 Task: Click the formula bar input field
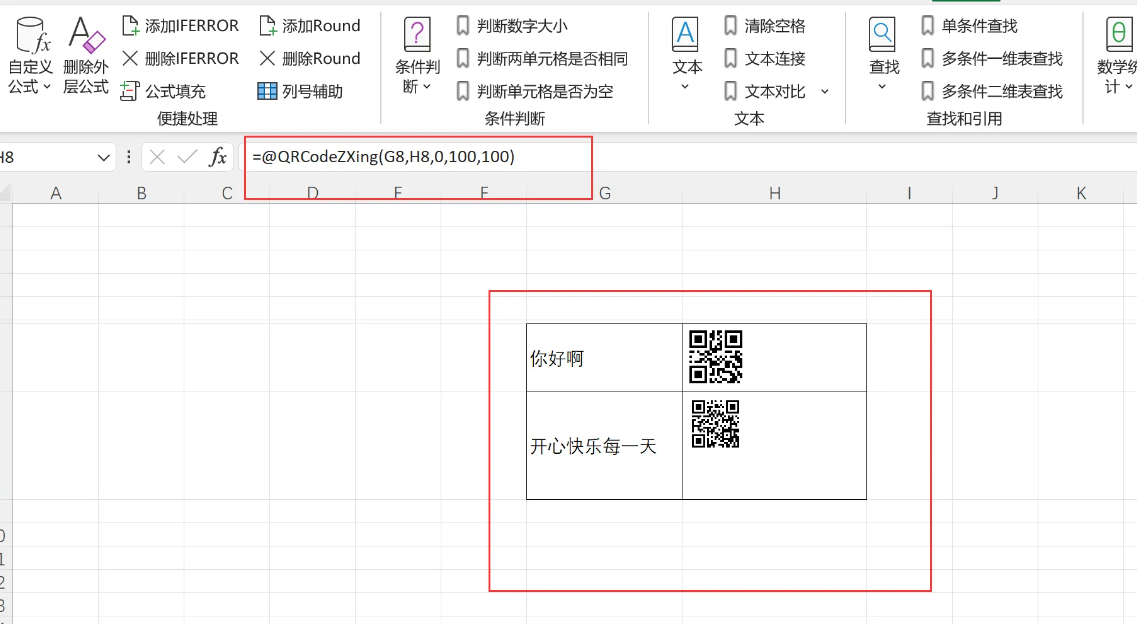tap(689, 157)
